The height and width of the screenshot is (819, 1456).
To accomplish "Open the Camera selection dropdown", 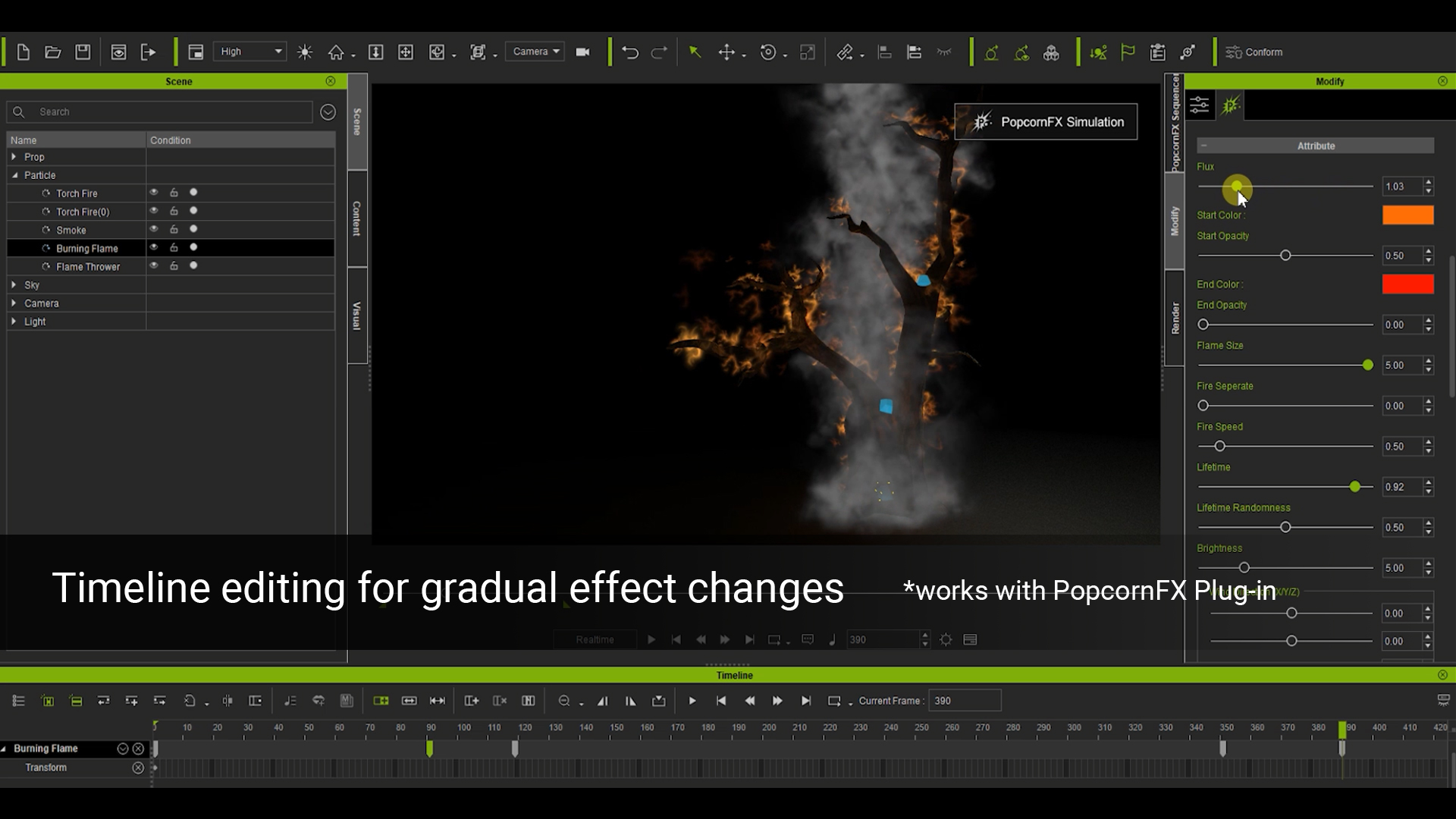I will click(535, 52).
